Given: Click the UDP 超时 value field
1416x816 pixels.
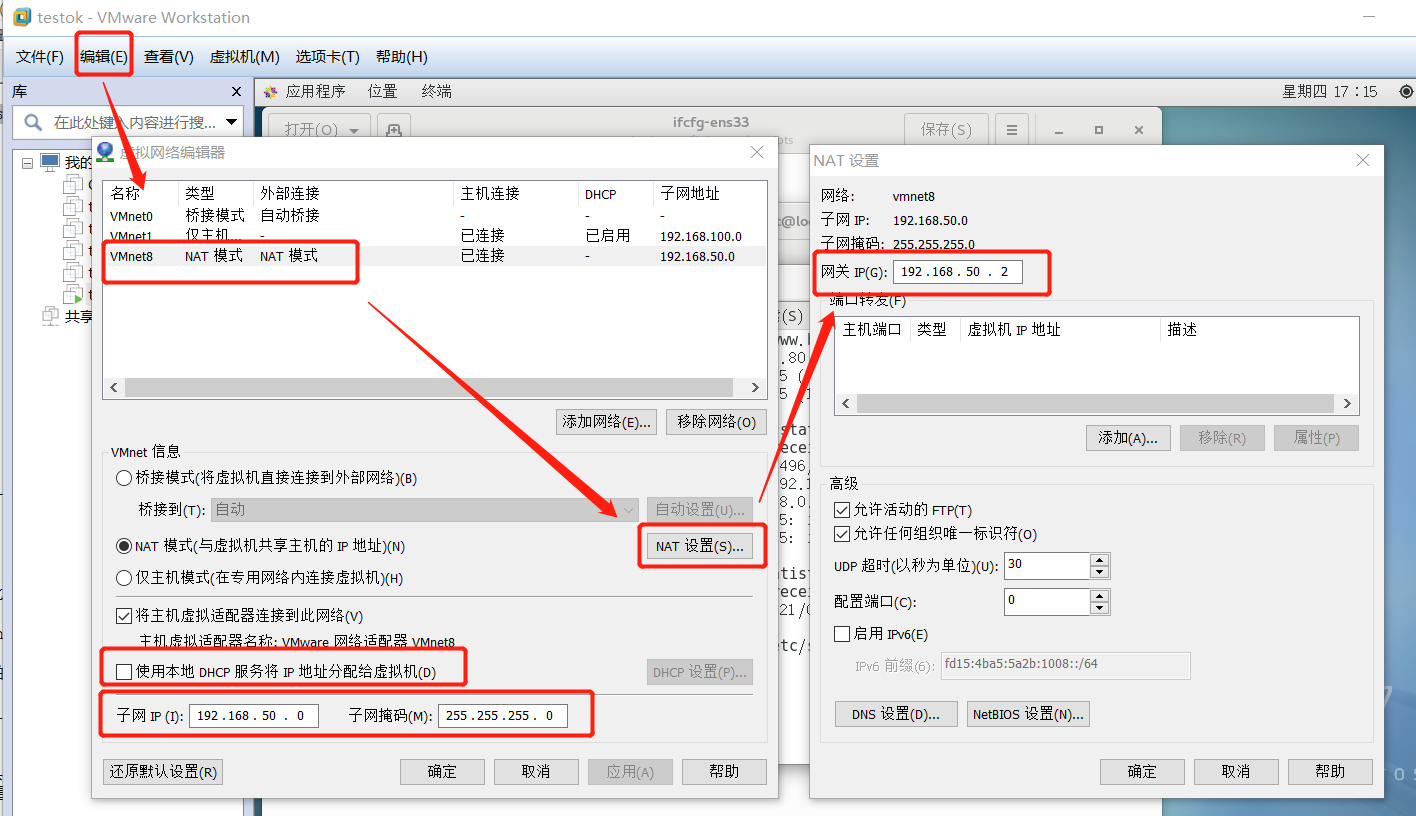Looking at the screenshot, I should pos(1047,566).
